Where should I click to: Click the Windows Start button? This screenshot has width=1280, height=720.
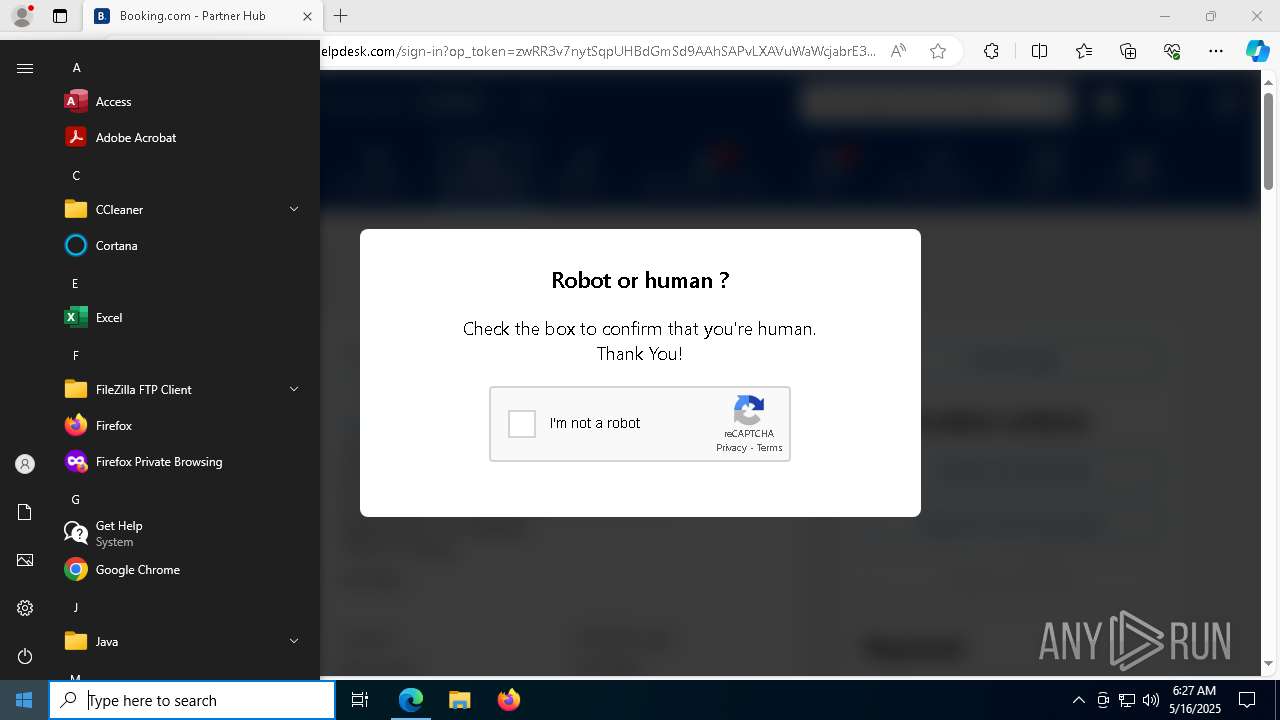(x=24, y=700)
